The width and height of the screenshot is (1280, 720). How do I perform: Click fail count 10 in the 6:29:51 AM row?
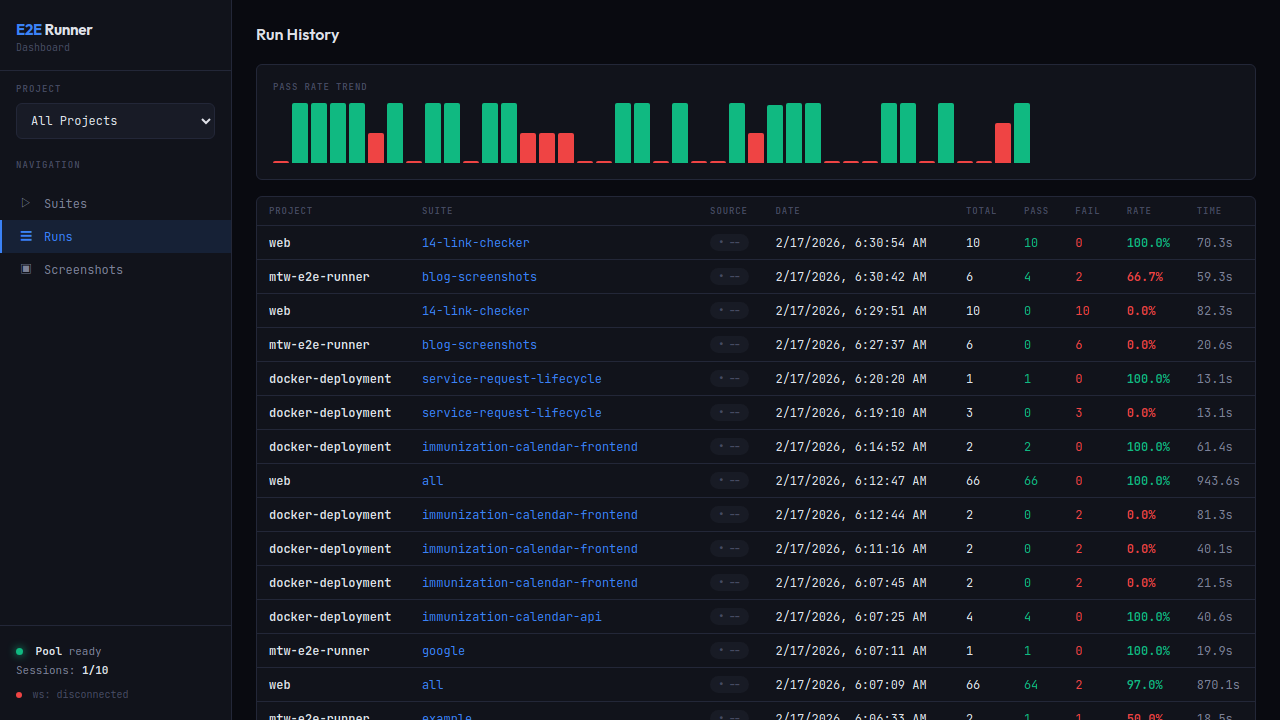click(1082, 311)
